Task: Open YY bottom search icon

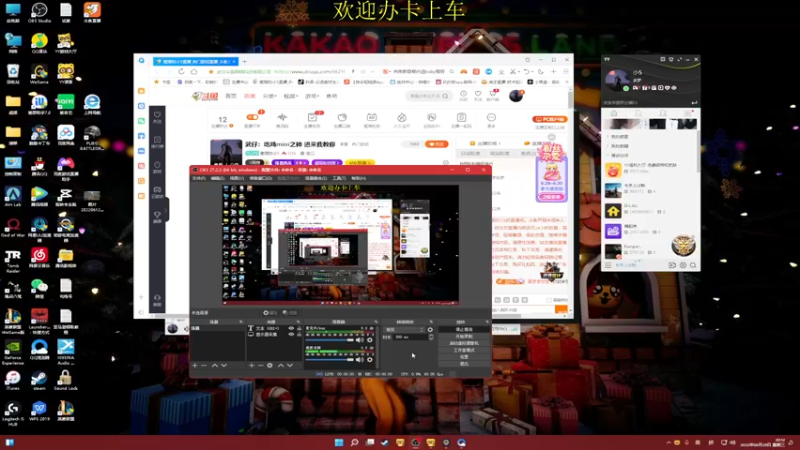Action: tap(693, 265)
